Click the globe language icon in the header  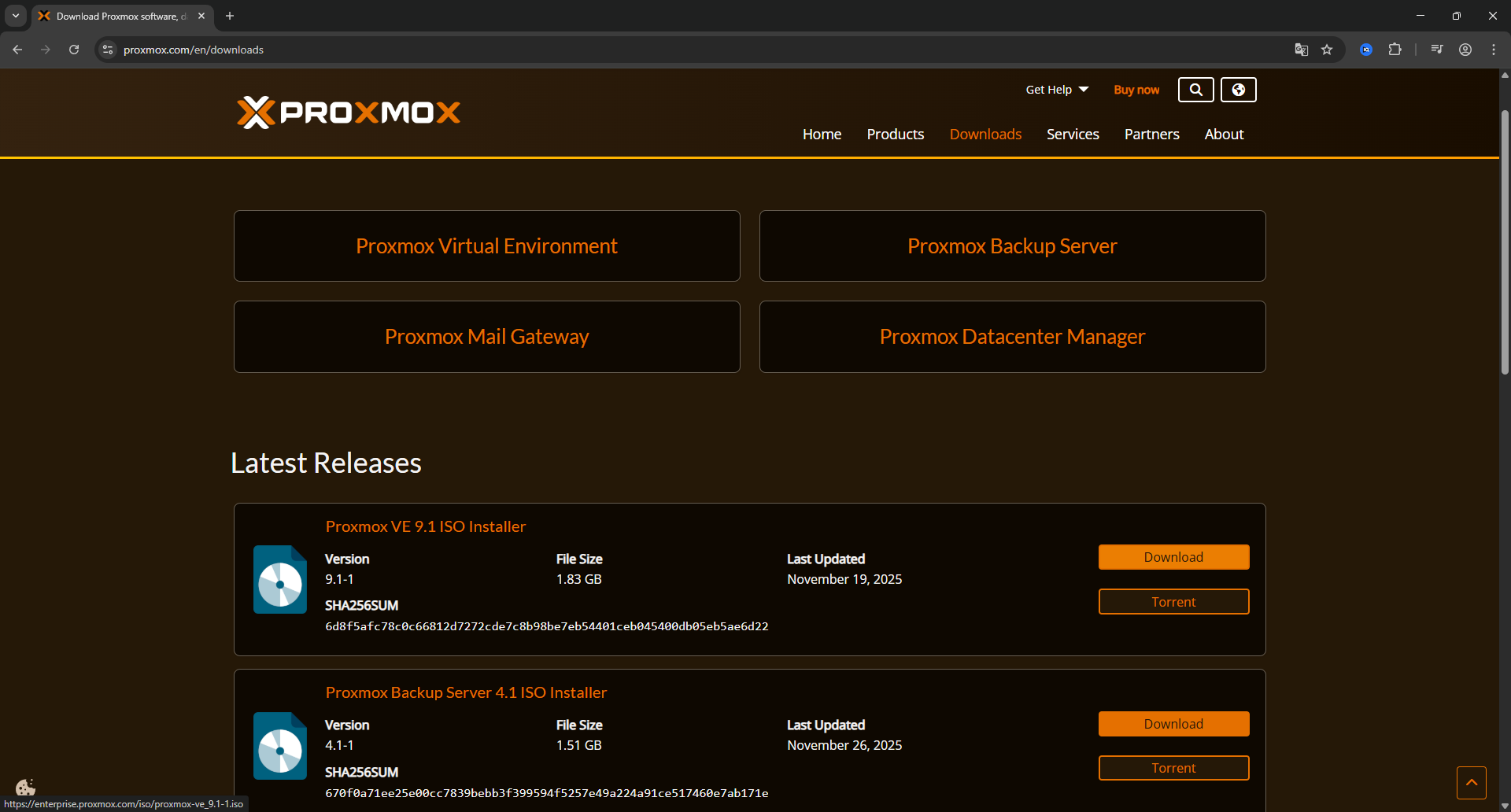[1238, 90]
